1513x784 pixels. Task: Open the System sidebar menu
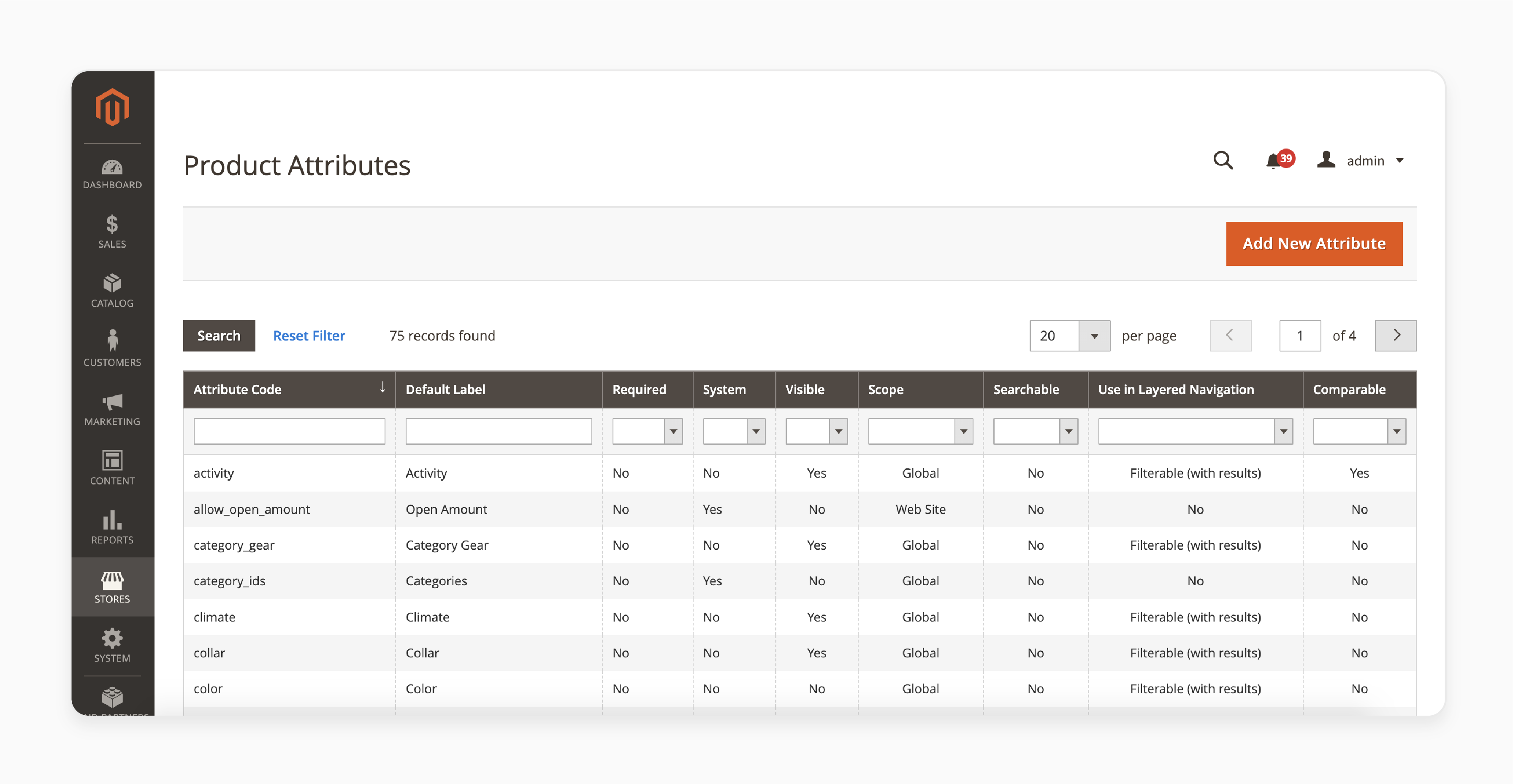pos(112,646)
